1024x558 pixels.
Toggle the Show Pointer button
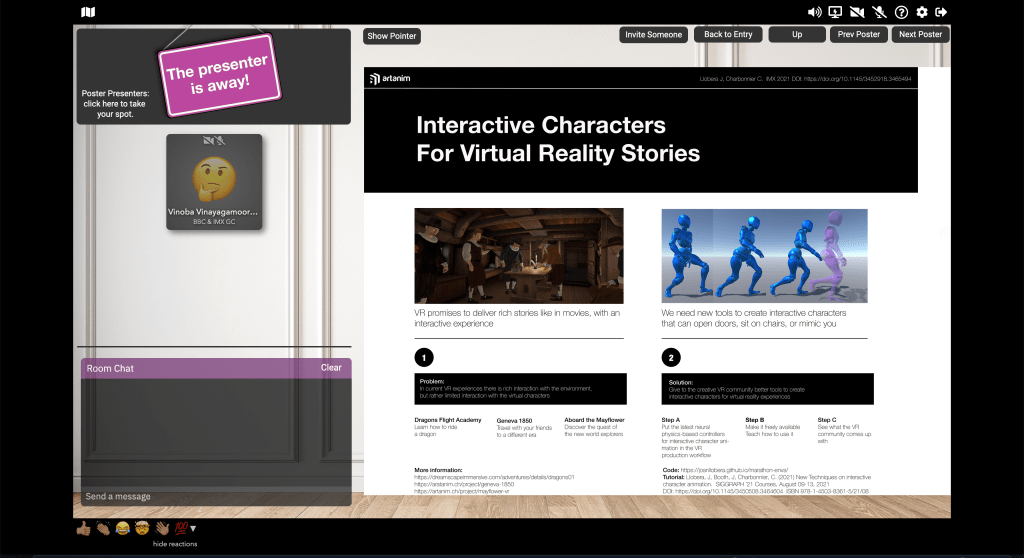click(392, 36)
